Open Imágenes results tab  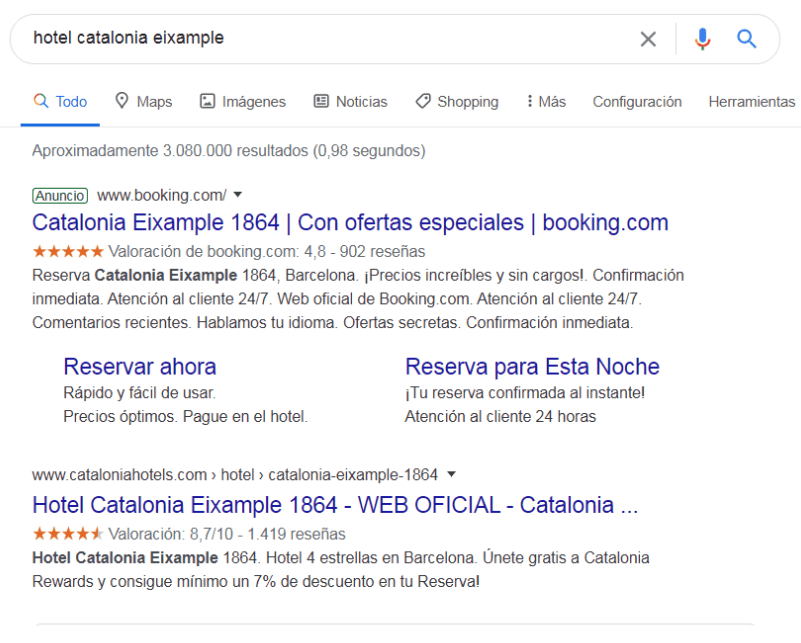[x=243, y=102]
